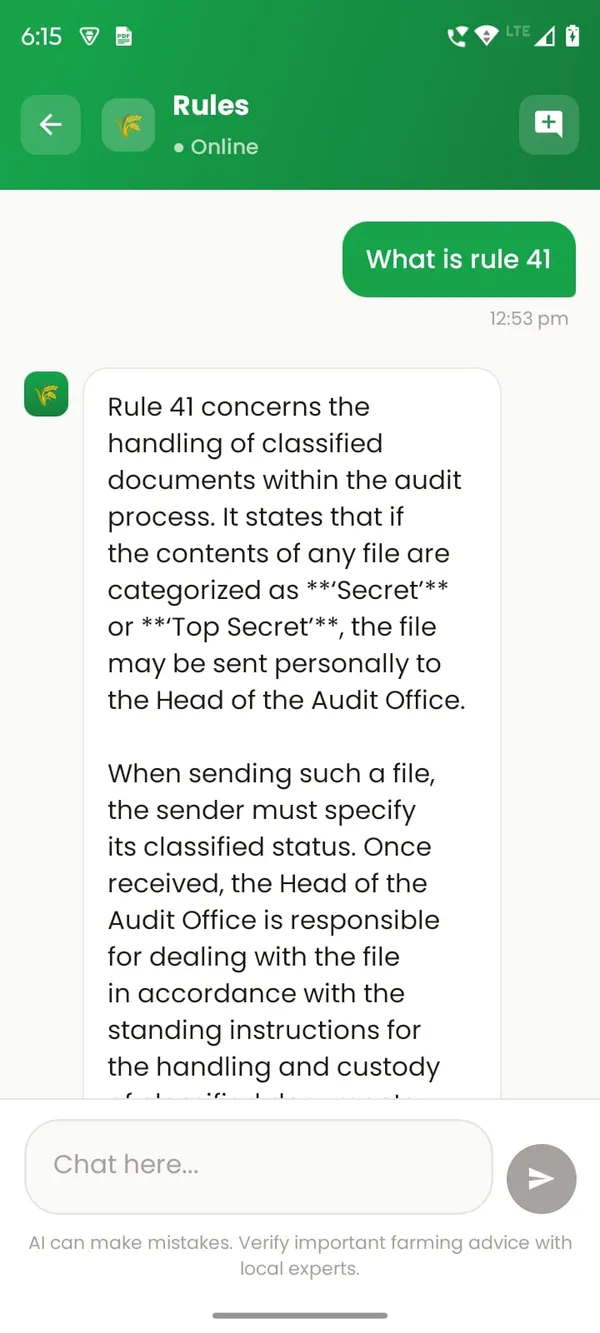Tap the bottom navigation gesture handle
This screenshot has width=600, height=1333.
click(x=300, y=1315)
